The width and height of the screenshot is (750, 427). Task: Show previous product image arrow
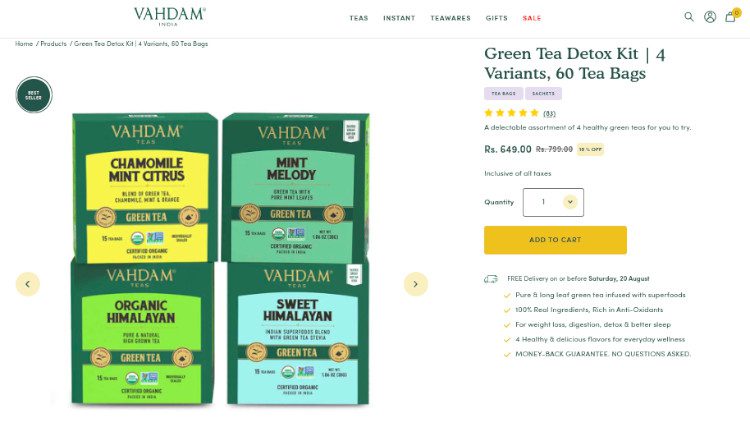[27, 284]
